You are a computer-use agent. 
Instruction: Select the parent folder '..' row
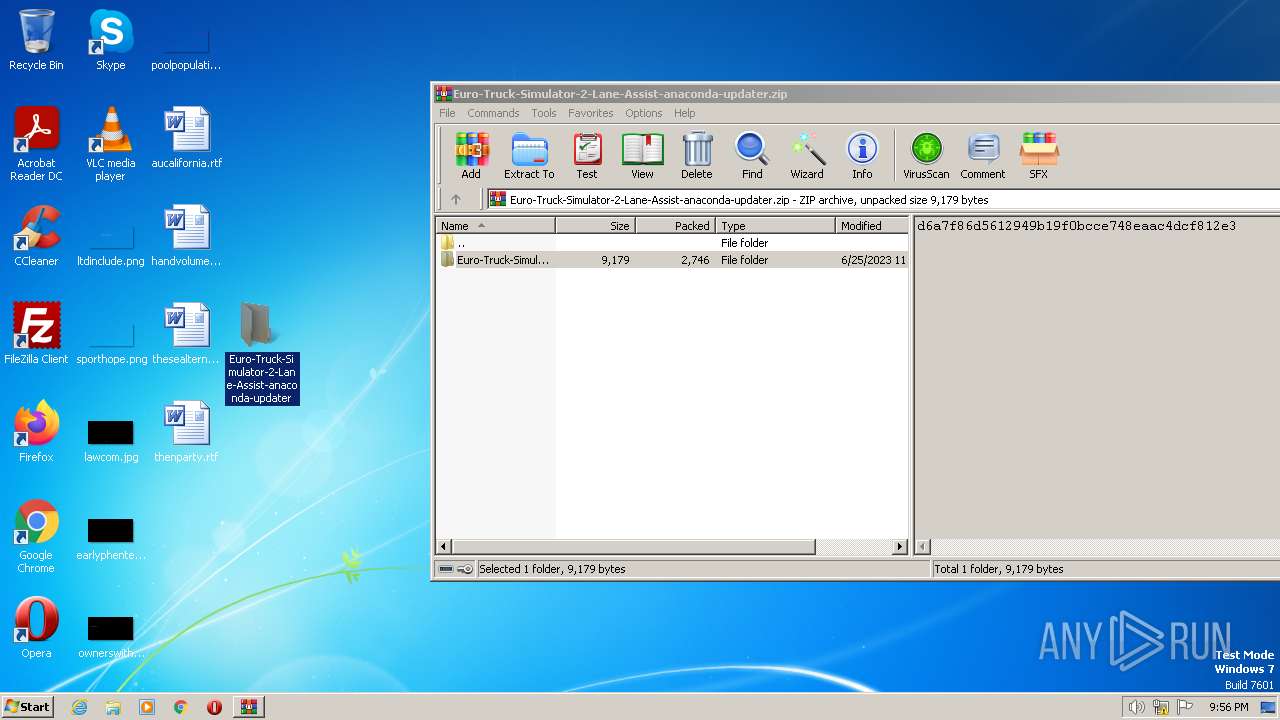point(672,243)
